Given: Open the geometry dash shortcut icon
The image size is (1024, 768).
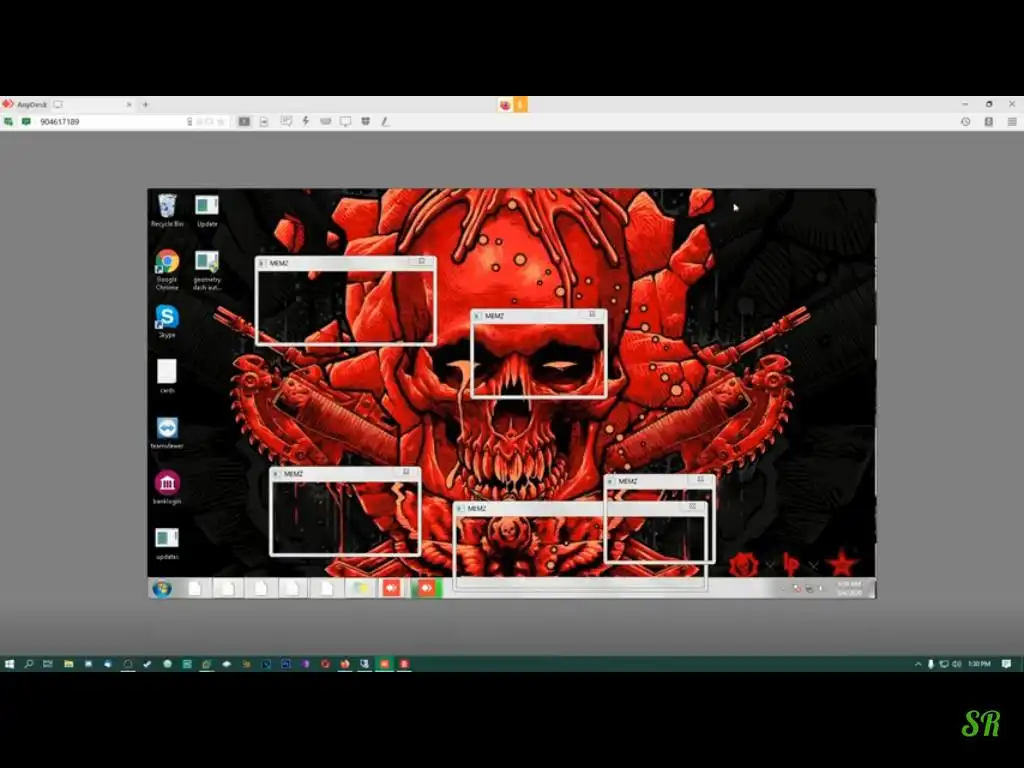Looking at the screenshot, I should coord(207,269).
